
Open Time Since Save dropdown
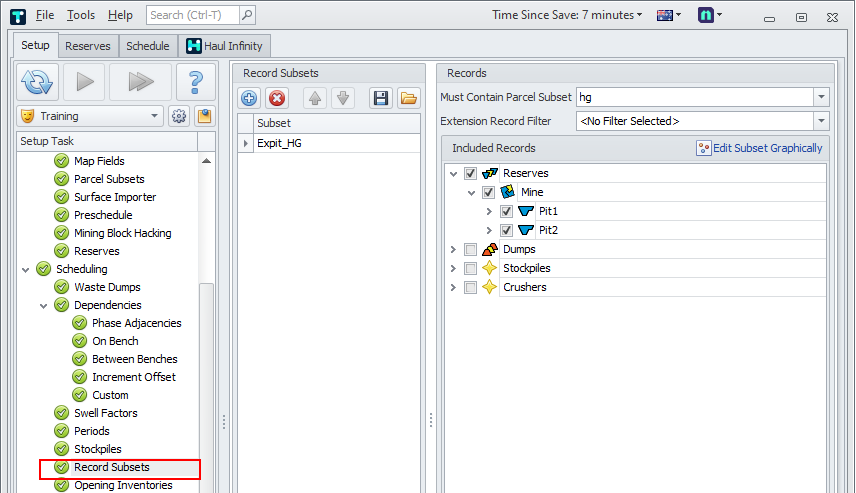[567, 15]
